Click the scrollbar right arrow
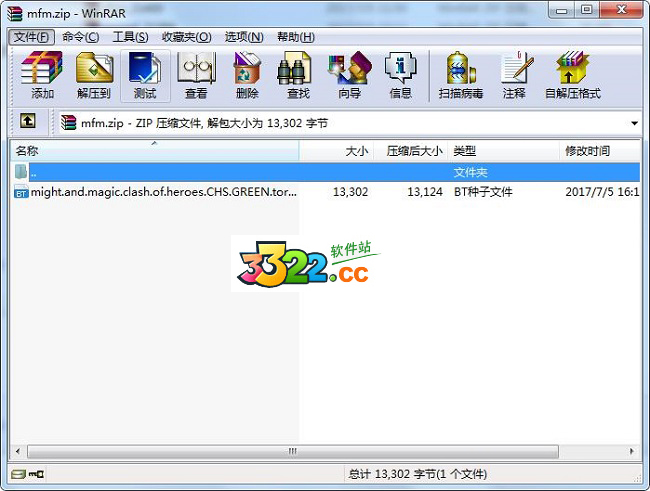The height and width of the screenshot is (491, 650). [632, 451]
